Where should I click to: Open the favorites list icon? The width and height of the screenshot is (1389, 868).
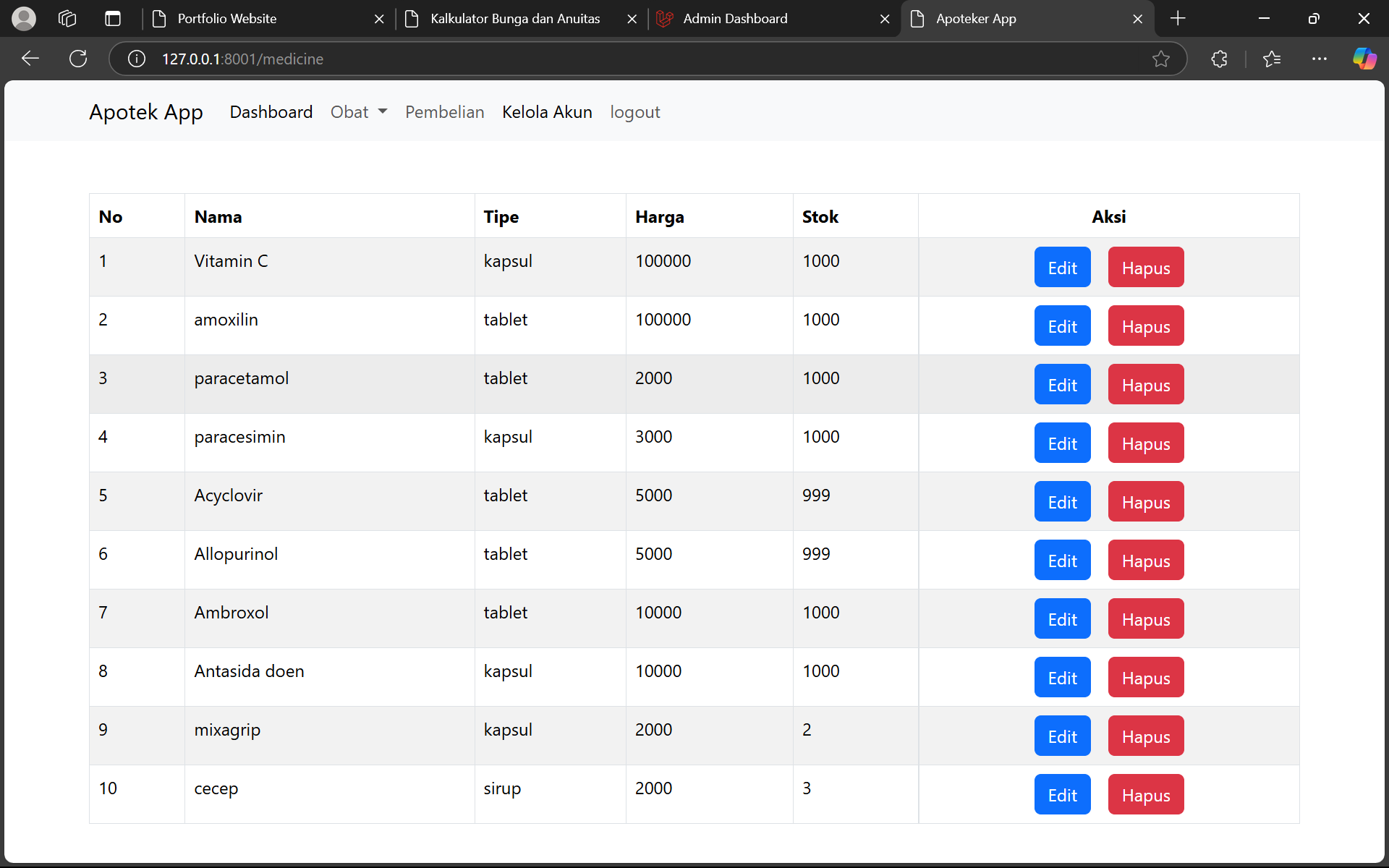click(x=1272, y=59)
